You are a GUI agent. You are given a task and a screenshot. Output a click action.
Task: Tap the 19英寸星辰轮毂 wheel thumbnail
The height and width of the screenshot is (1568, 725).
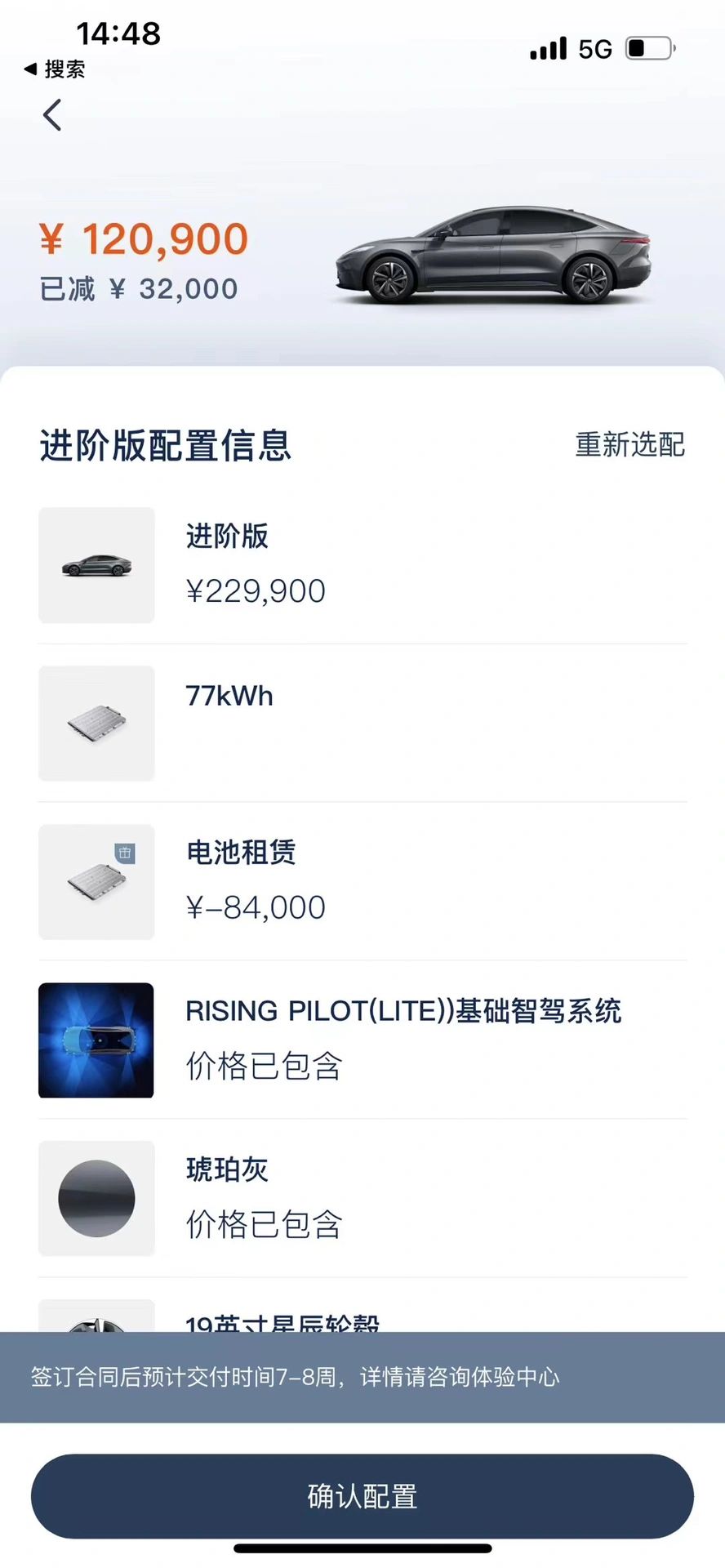click(96, 1316)
